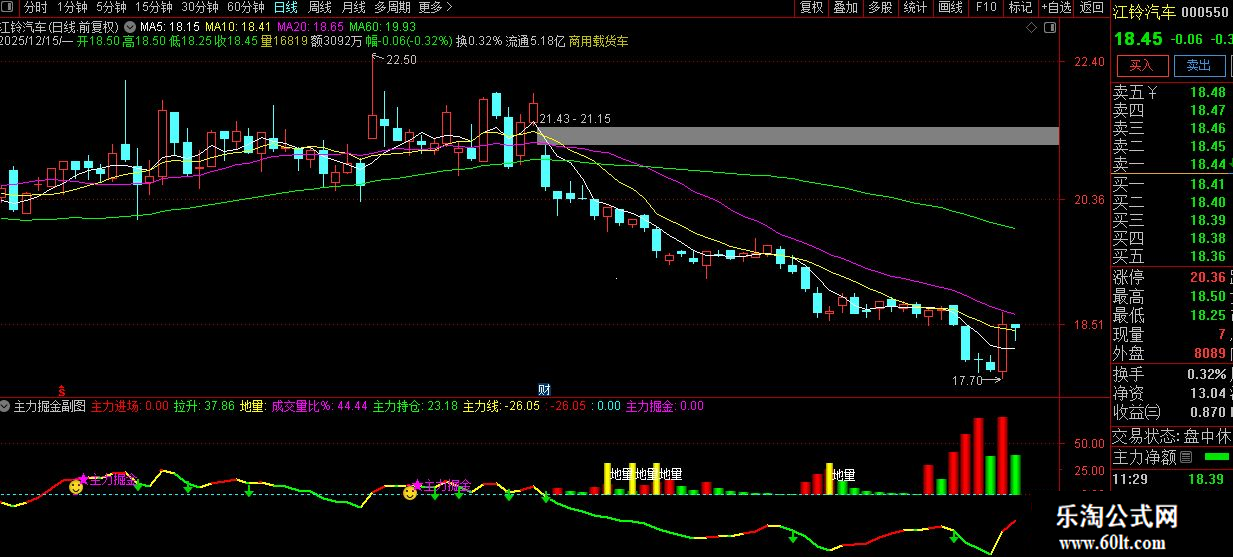This screenshot has width=1233, height=557.
Task: Click the 叠加 overlay button
Action: (x=845, y=7)
